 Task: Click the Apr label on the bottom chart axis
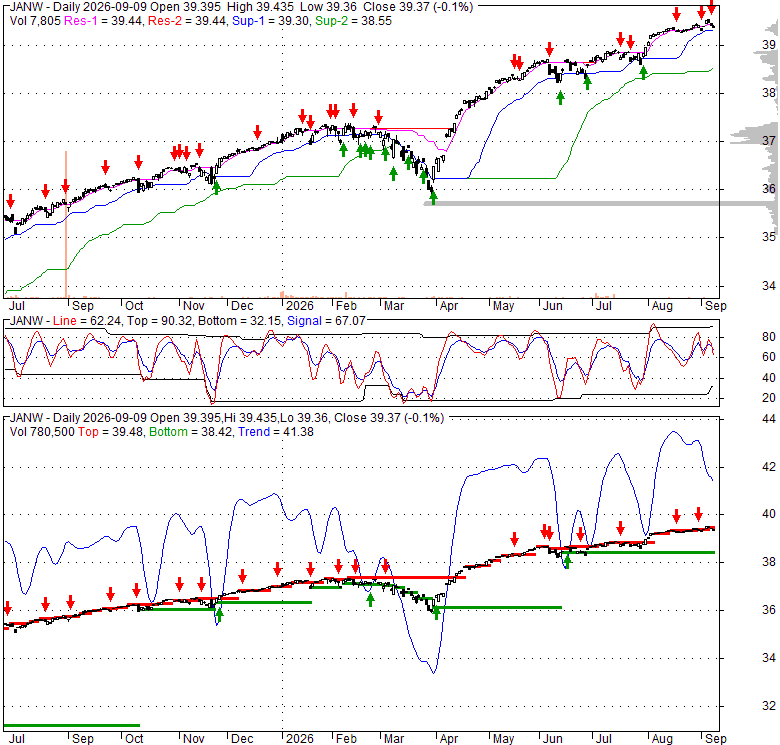(x=449, y=739)
